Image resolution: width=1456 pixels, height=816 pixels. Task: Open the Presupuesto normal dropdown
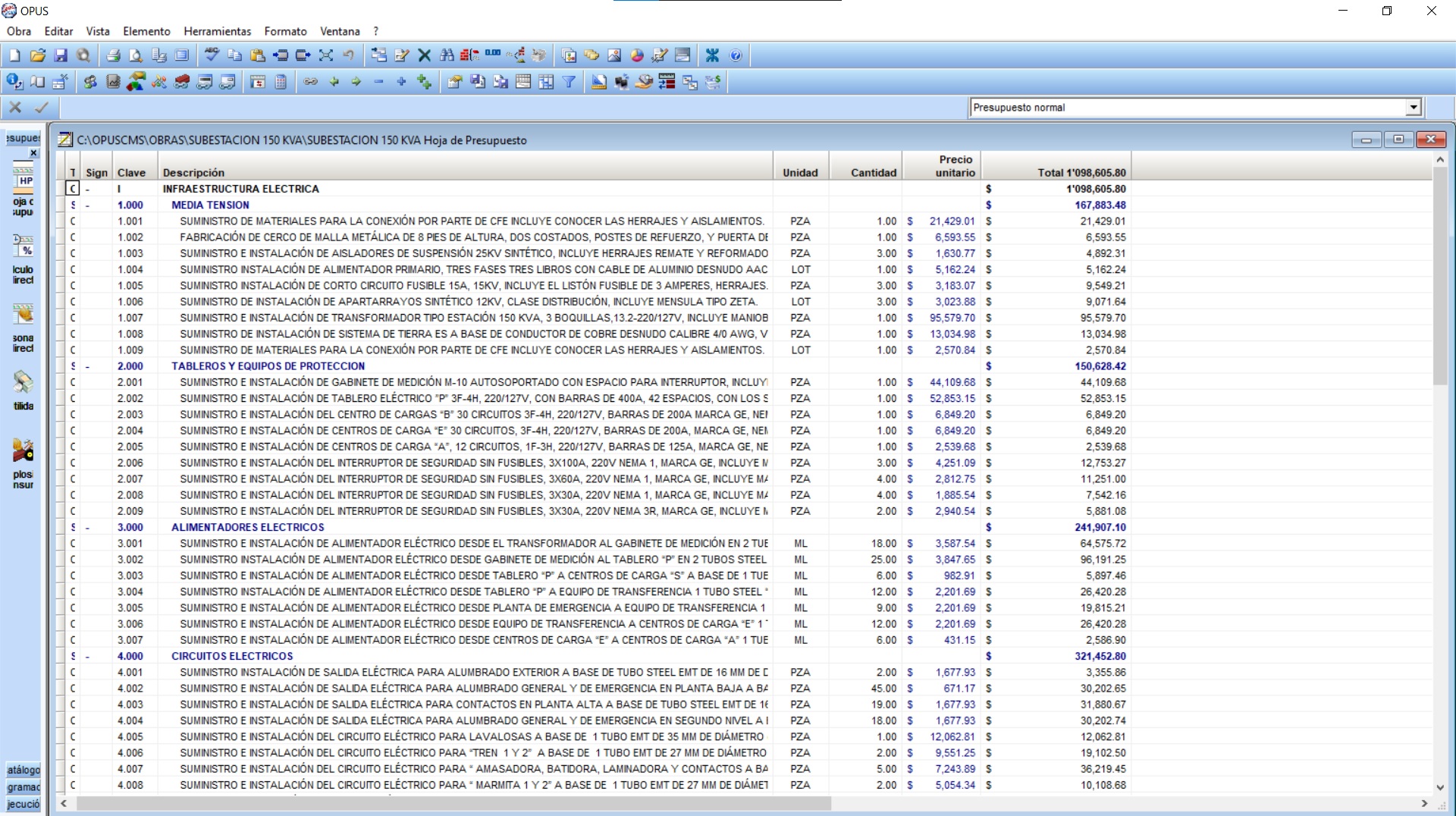coord(1415,108)
